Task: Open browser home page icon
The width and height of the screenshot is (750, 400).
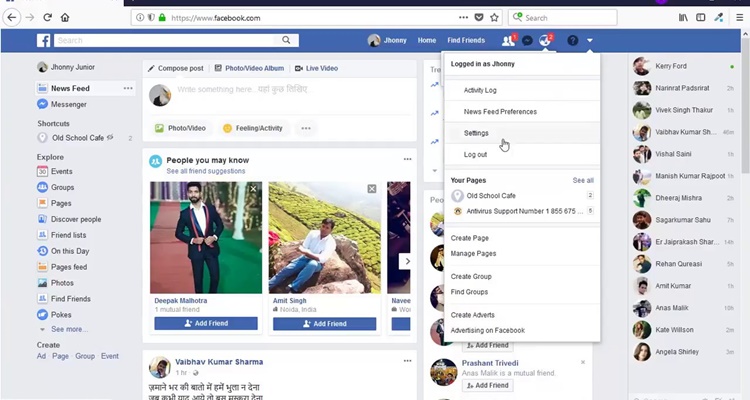Action: 65,18
